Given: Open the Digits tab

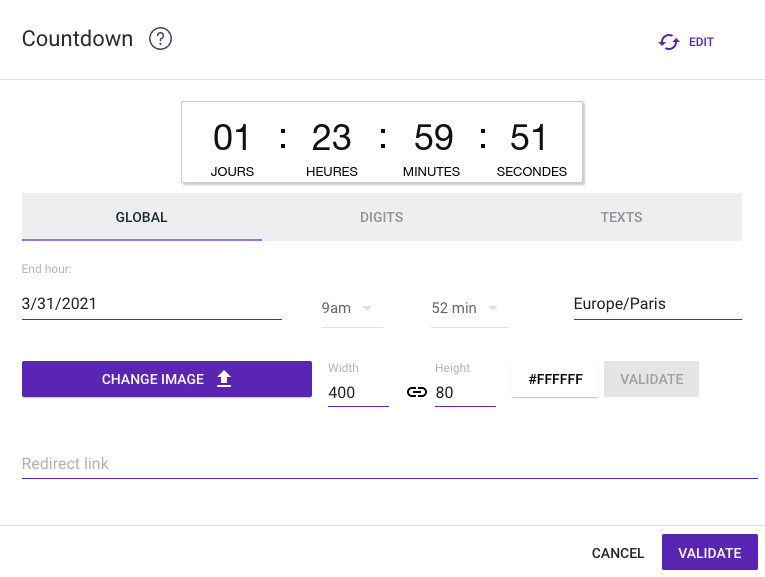Looking at the screenshot, I should (381, 217).
